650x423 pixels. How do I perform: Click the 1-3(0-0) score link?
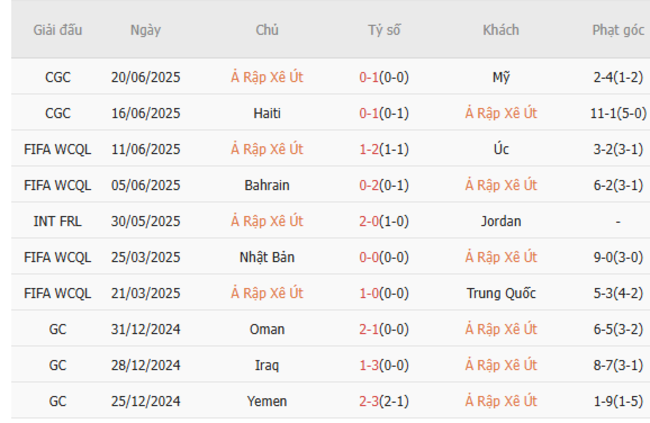(x=383, y=365)
